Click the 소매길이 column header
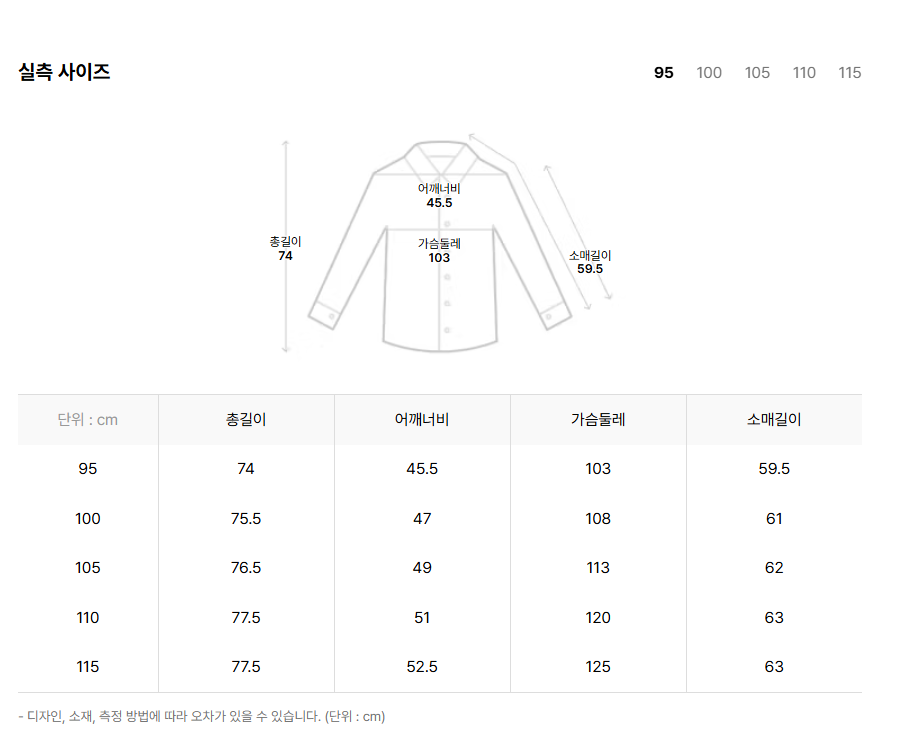 pyautogui.click(x=774, y=420)
